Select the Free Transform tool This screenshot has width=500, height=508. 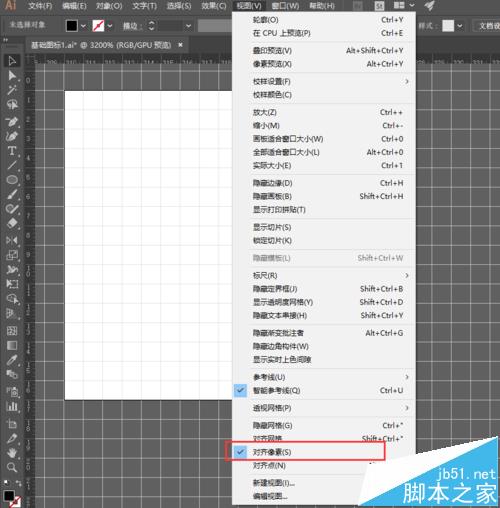pos(12,284)
